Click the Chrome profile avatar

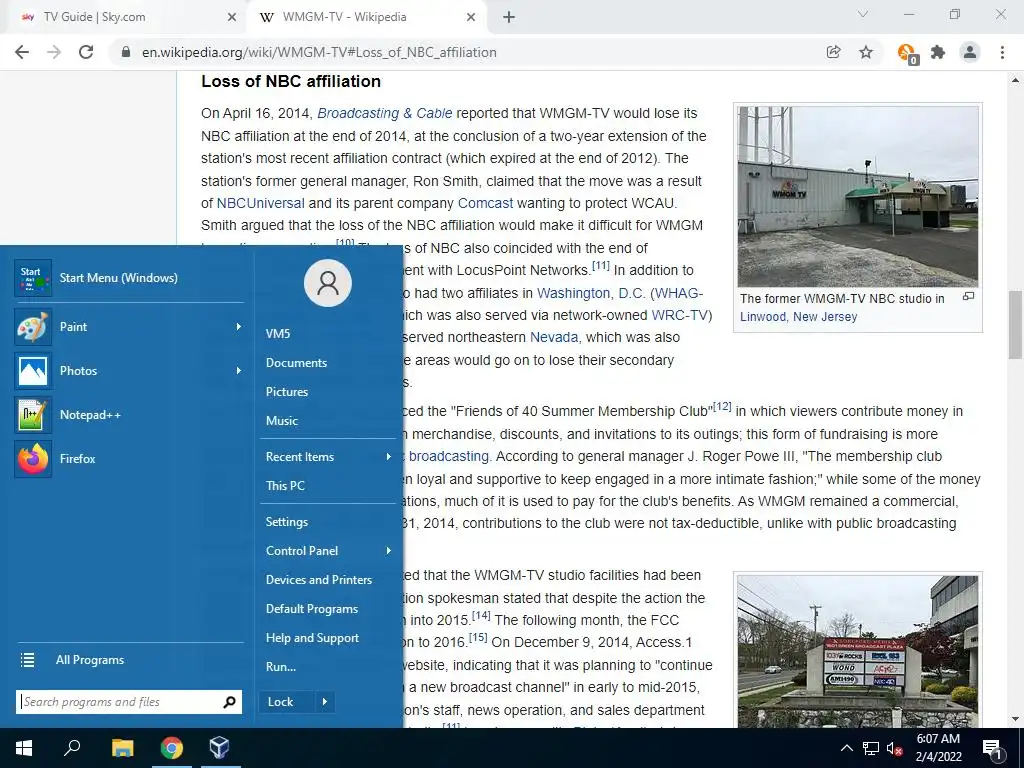point(970,52)
